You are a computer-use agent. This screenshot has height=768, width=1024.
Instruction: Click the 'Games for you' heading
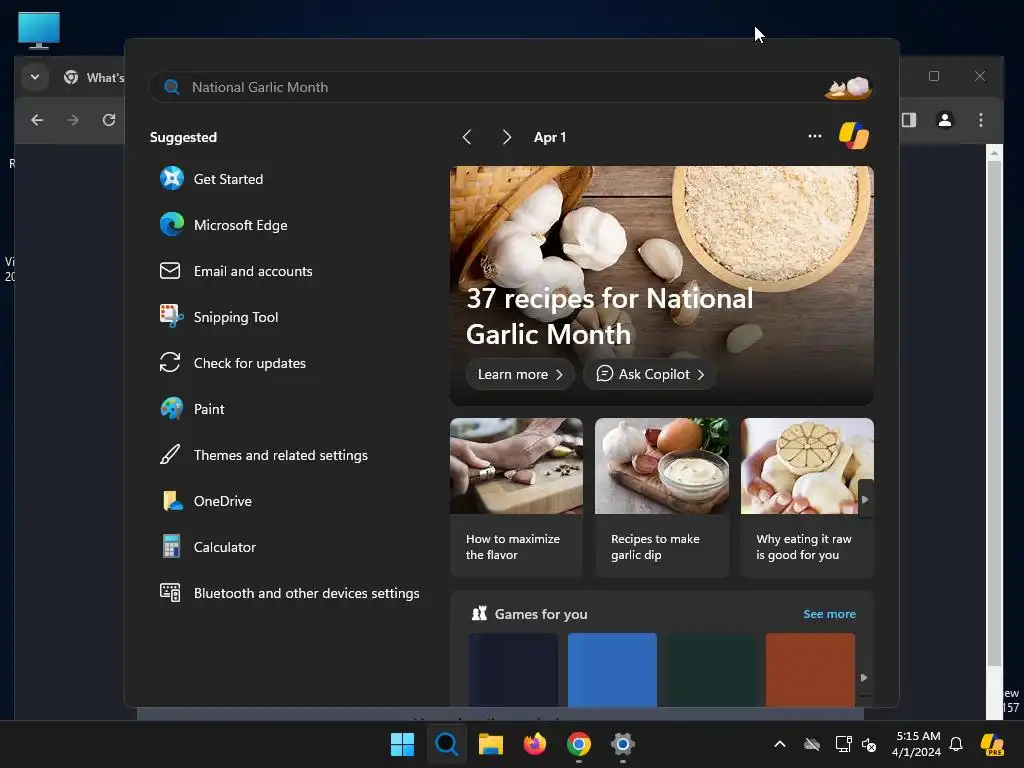tap(541, 614)
